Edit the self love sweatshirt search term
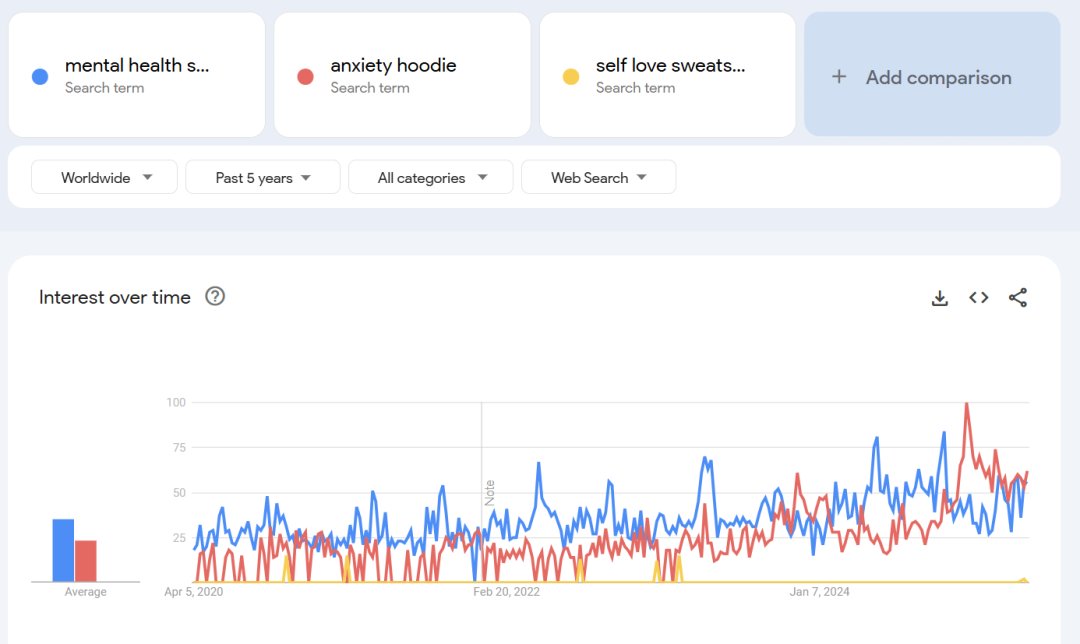This screenshot has height=644, width=1080. pos(670,66)
